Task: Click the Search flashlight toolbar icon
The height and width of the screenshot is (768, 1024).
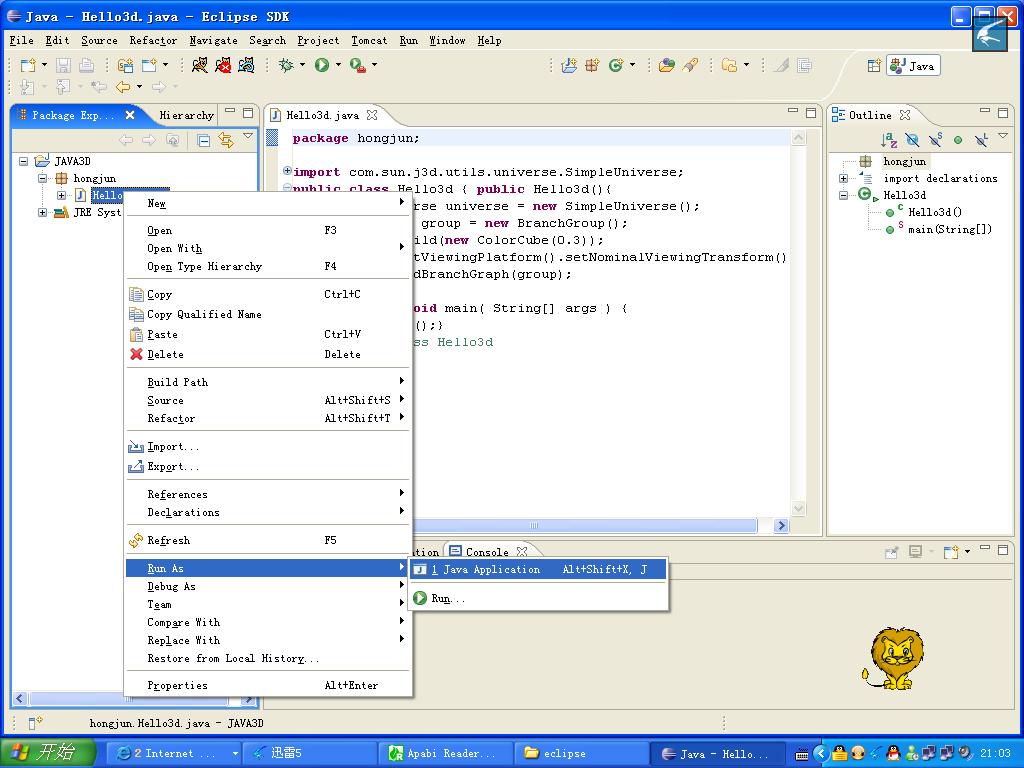Action: pos(690,65)
